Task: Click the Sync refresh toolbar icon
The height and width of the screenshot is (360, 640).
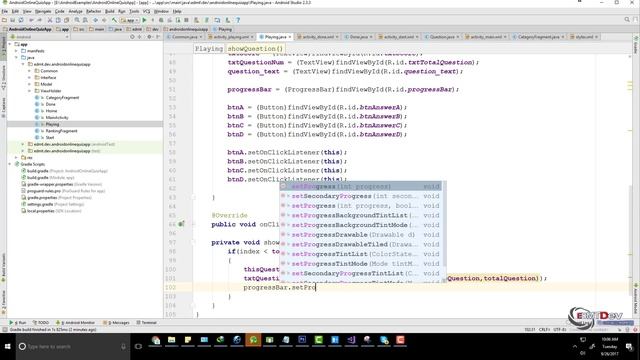Action: pyautogui.click(x=21, y=20)
